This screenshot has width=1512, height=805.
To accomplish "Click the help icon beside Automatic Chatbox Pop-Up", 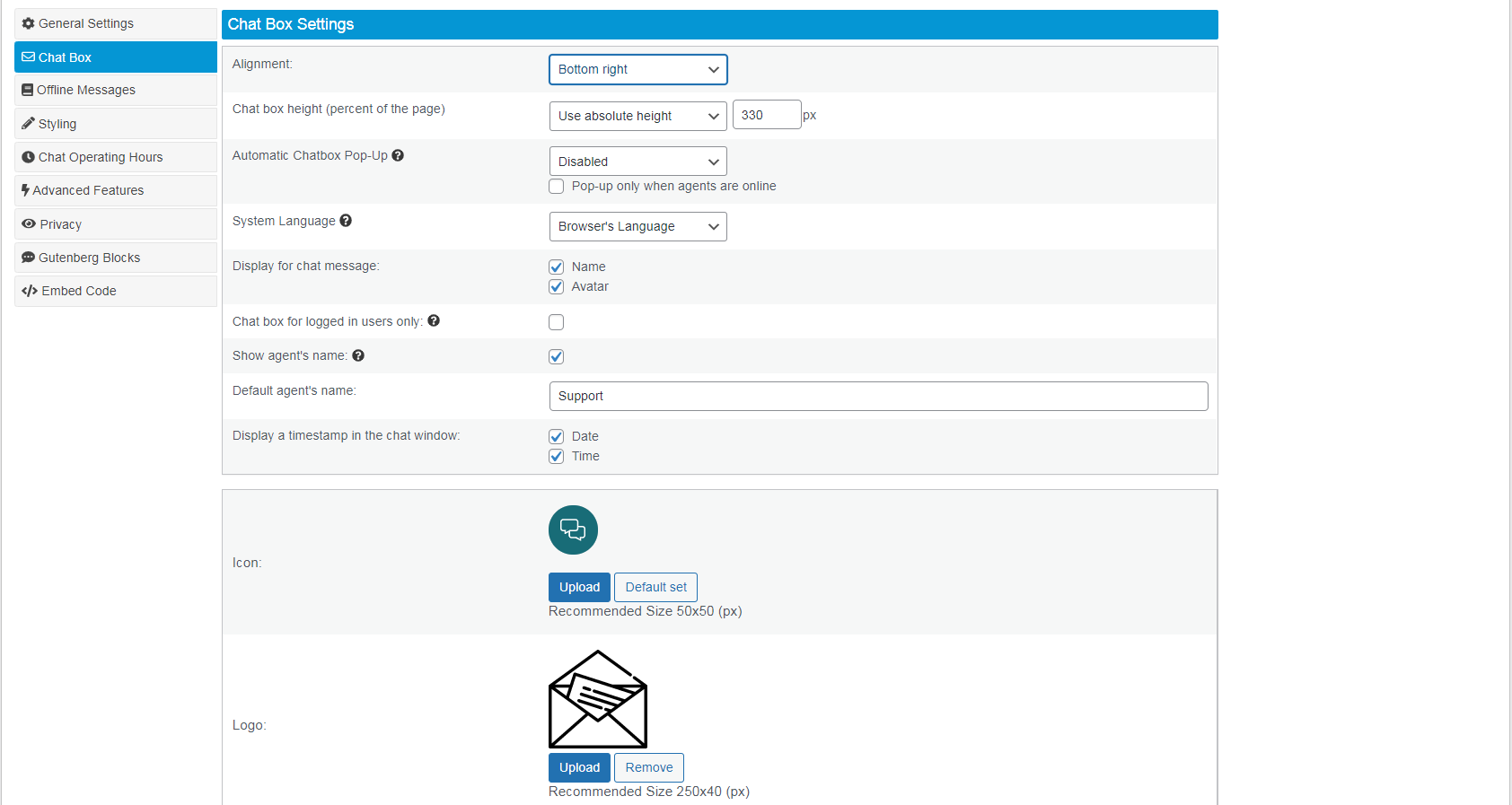I will pos(398,155).
